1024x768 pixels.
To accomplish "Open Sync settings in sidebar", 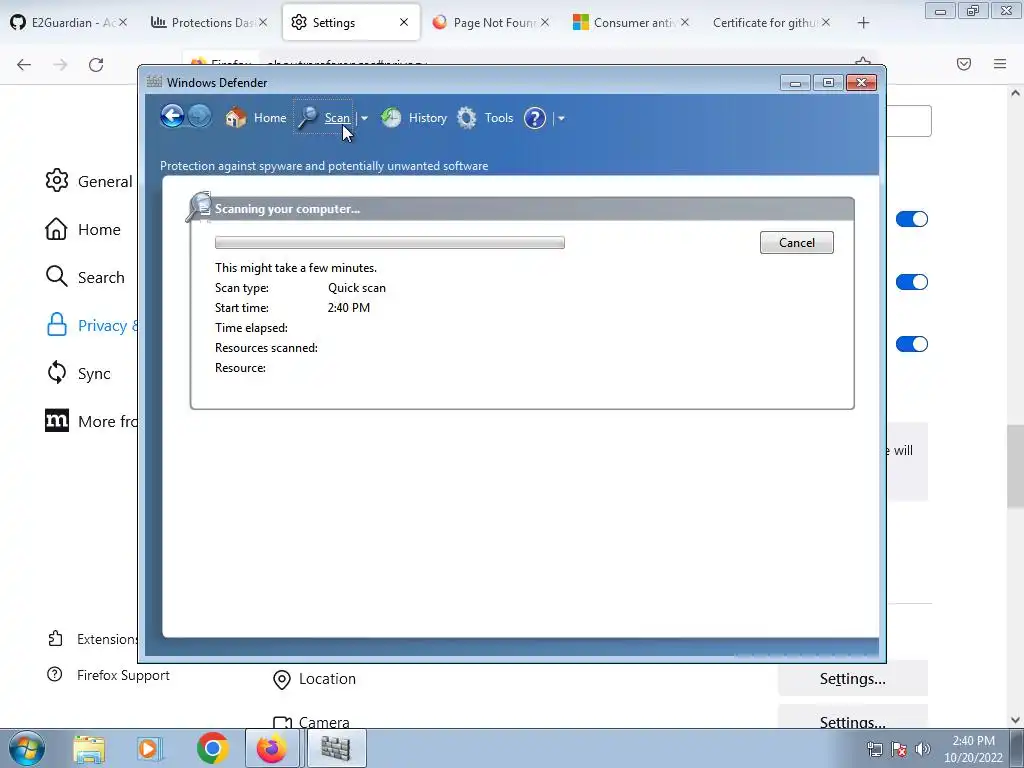I will point(78,373).
